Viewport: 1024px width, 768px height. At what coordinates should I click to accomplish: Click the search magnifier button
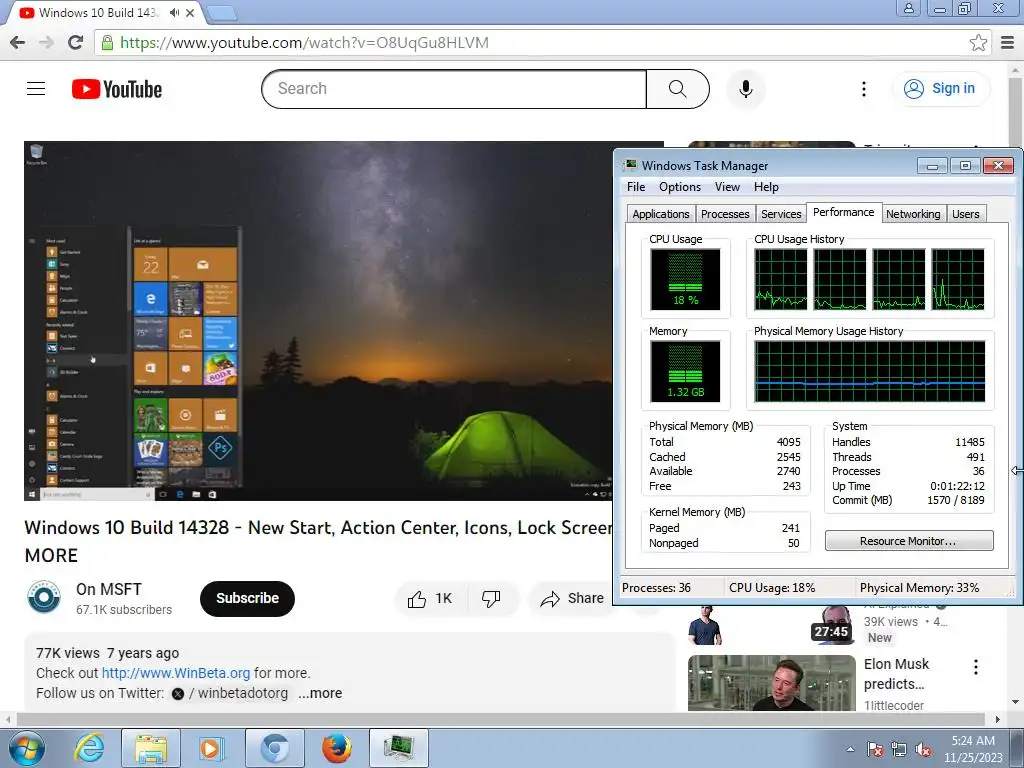(677, 89)
